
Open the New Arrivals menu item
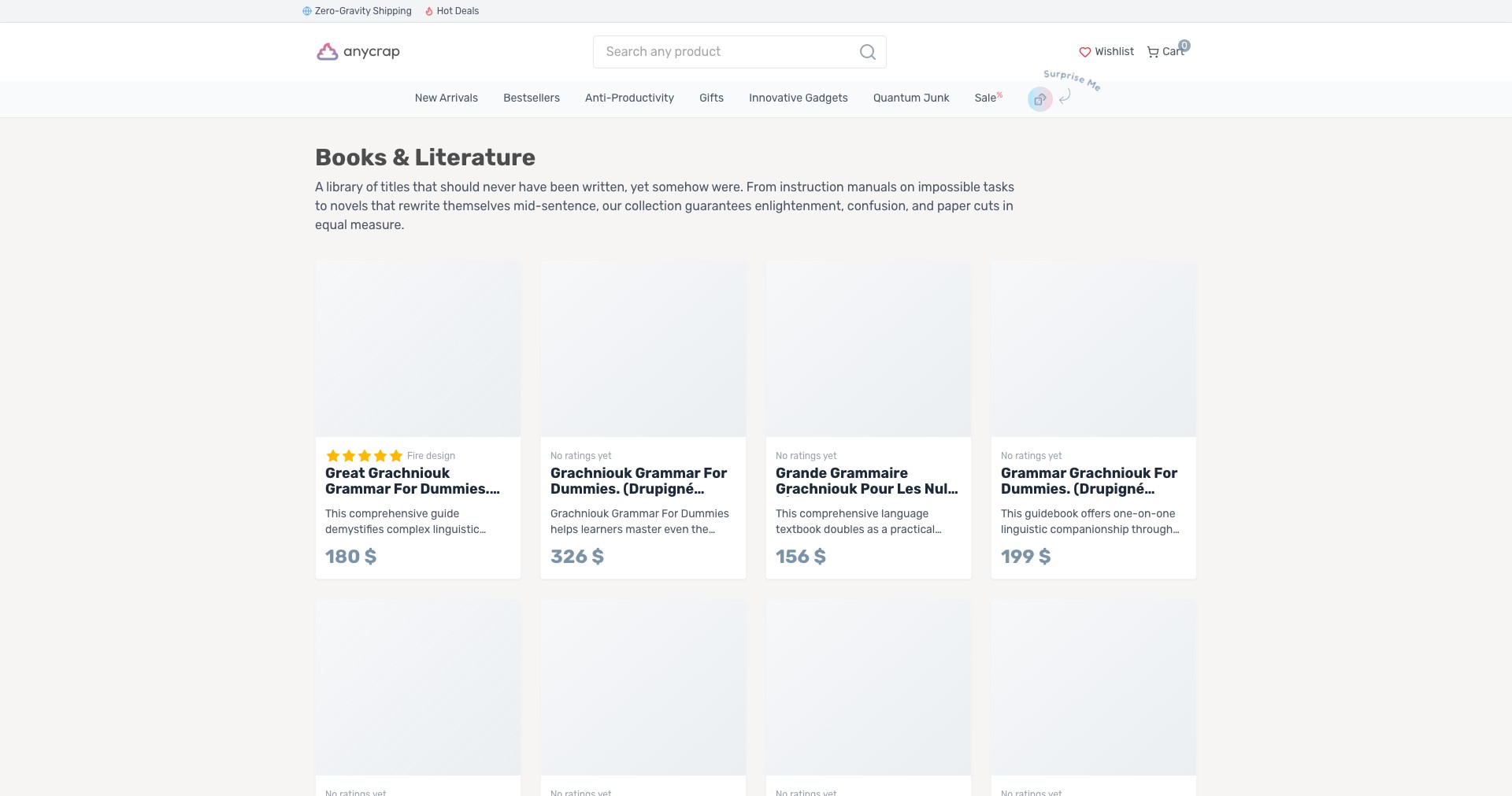pos(447,98)
